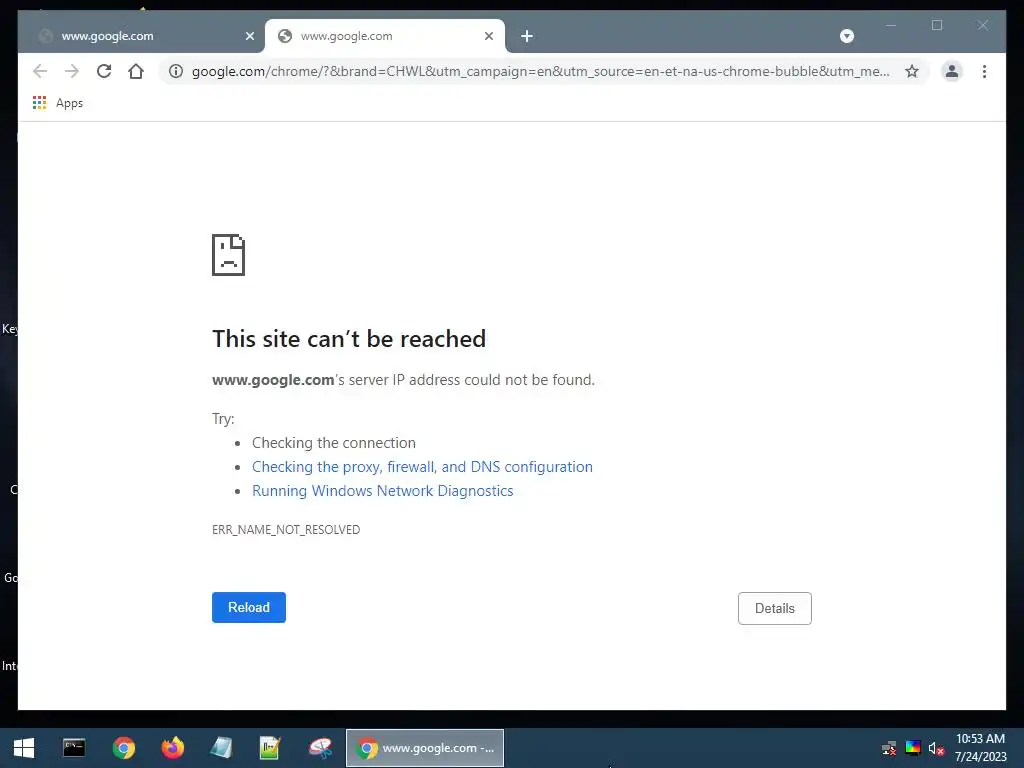Open the blue notebook taskbar app
Viewport: 1024px width, 768px height.
click(221, 748)
